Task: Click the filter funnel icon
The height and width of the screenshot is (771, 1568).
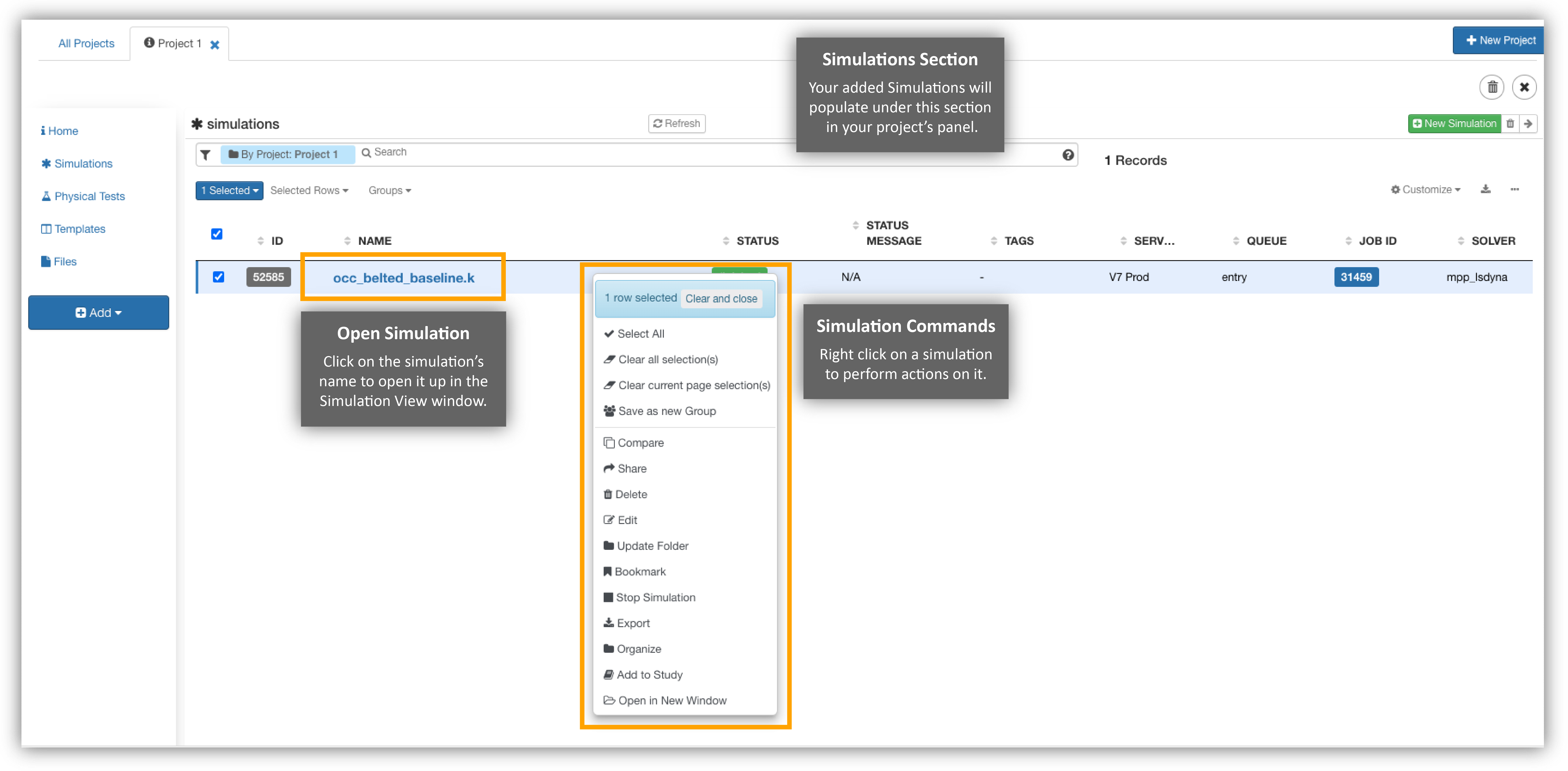Action: (x=206, y=155)
